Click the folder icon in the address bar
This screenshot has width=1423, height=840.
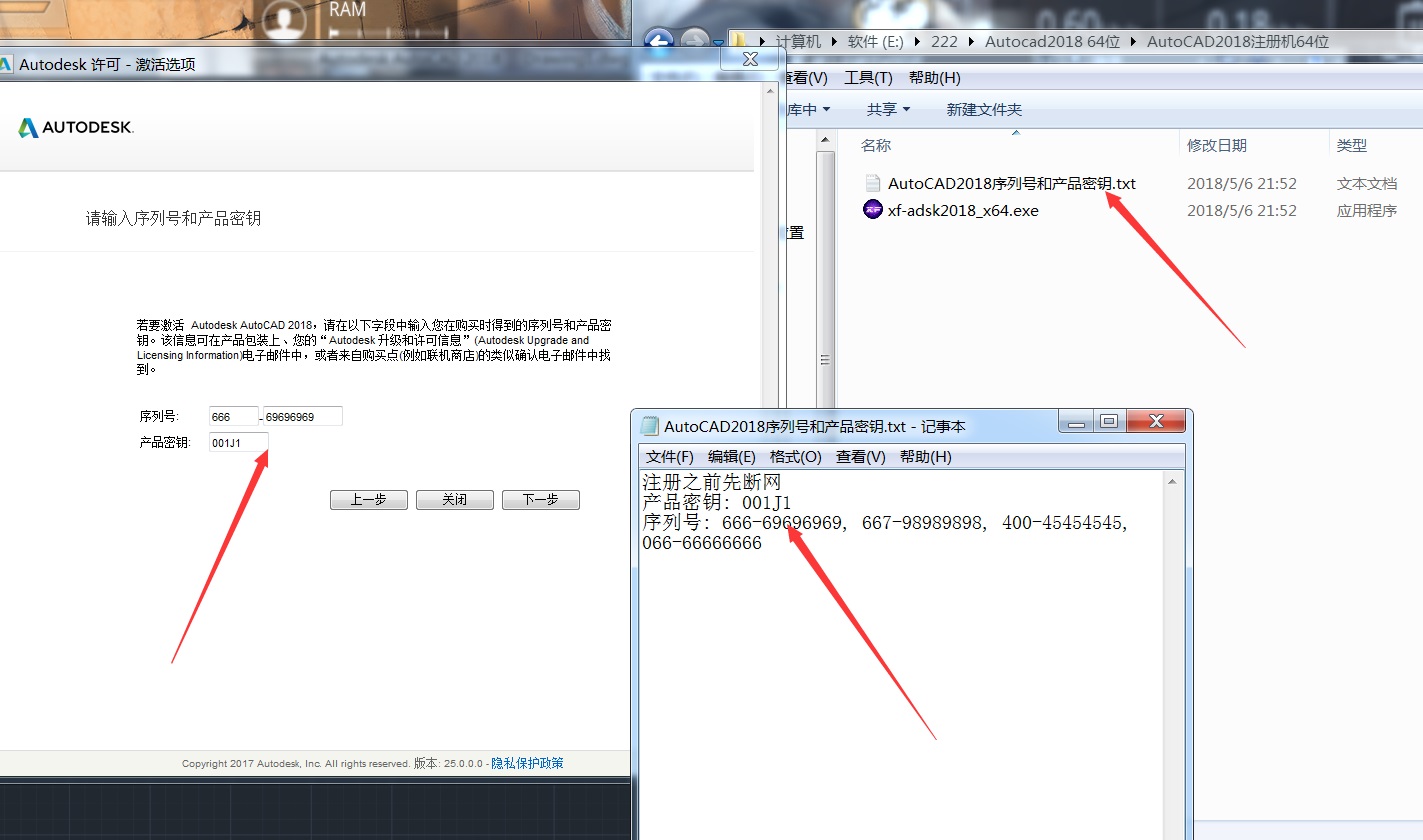[x=740, y=41]
